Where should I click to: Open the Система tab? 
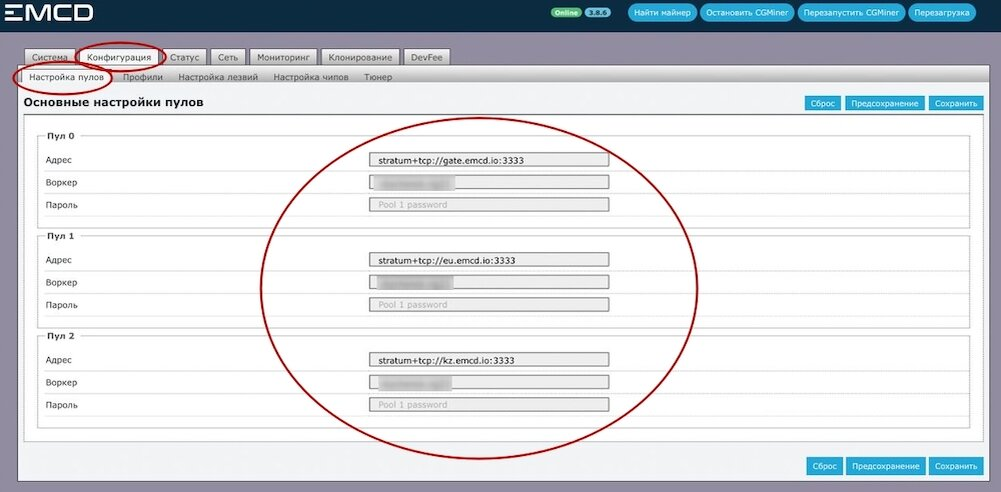pos(50,57)
